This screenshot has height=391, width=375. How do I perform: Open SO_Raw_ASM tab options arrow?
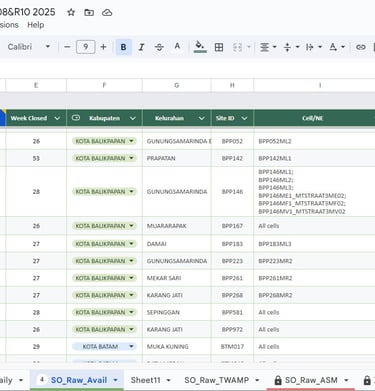tap(346, 380)
